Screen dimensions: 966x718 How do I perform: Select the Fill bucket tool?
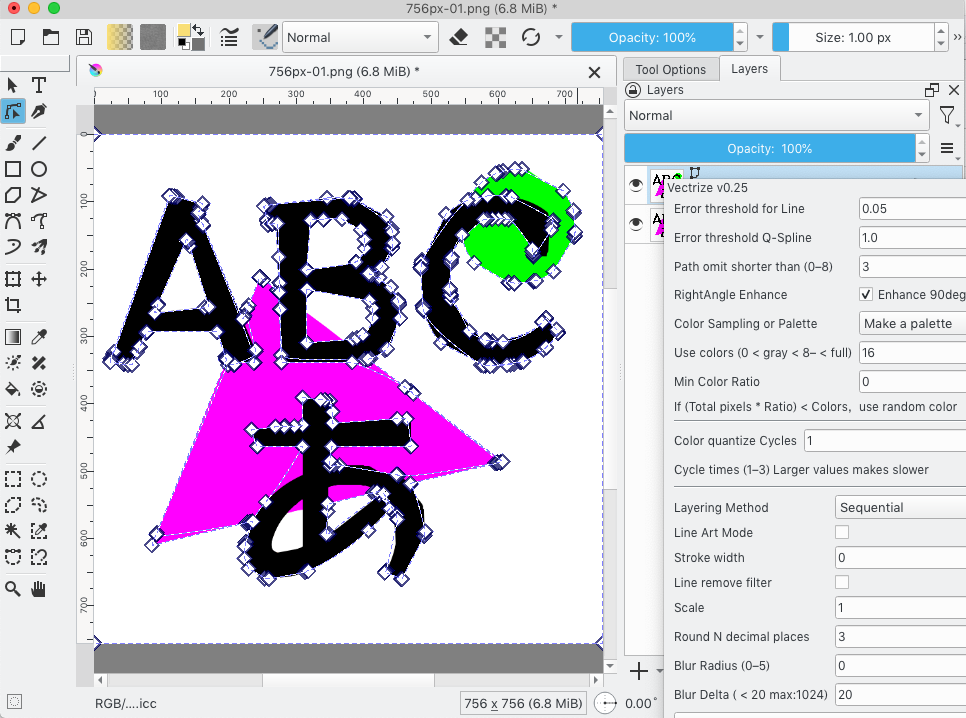coord(13,389)
